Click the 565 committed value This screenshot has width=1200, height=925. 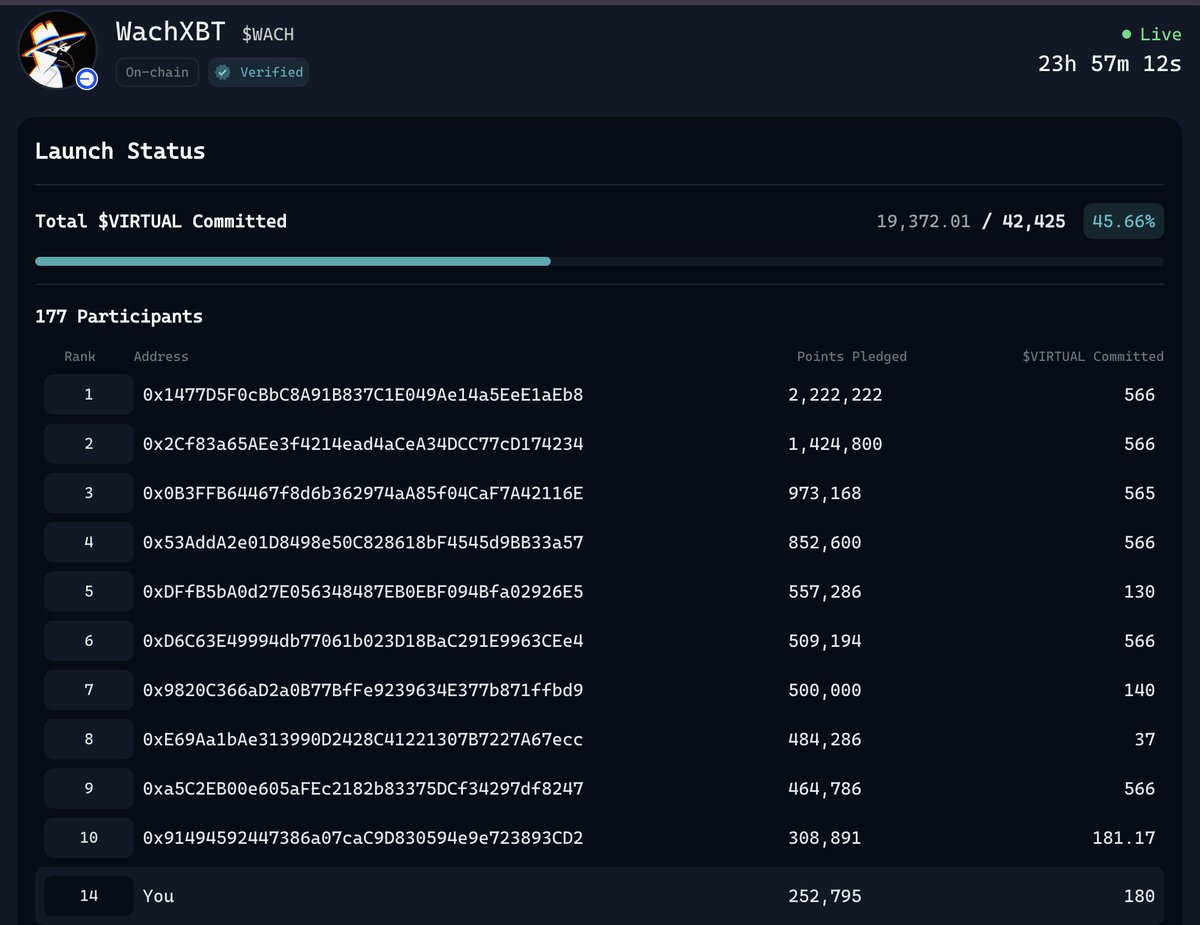[1139, 493]
